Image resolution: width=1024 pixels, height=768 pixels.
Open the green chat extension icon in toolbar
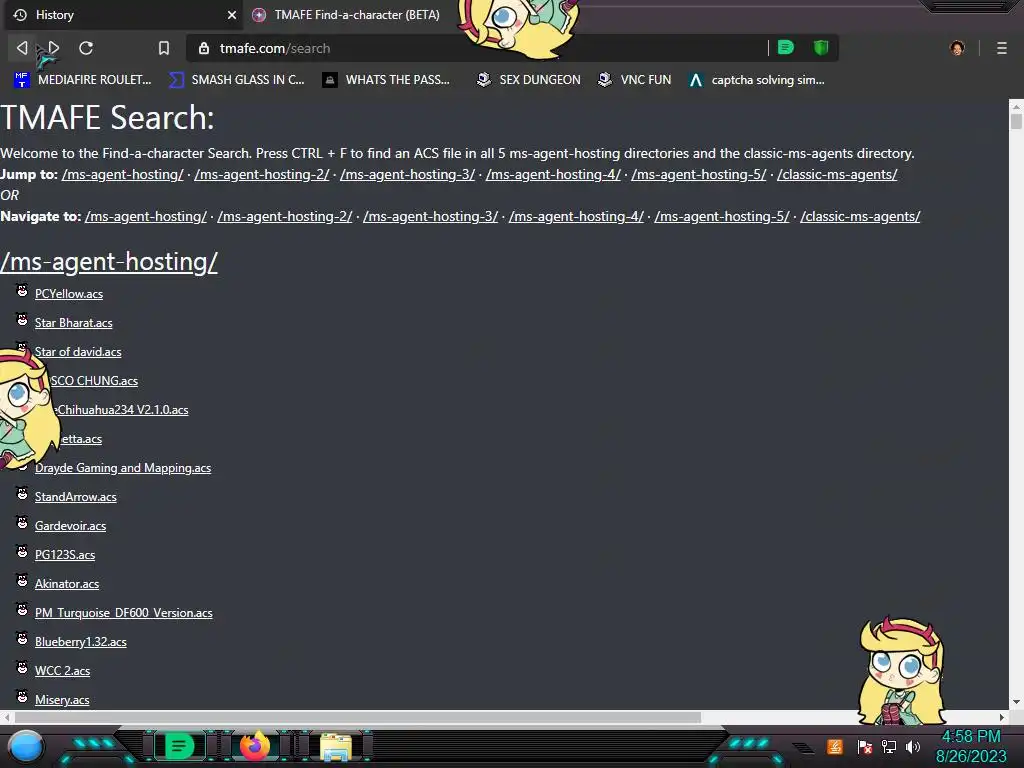point(786,47)
